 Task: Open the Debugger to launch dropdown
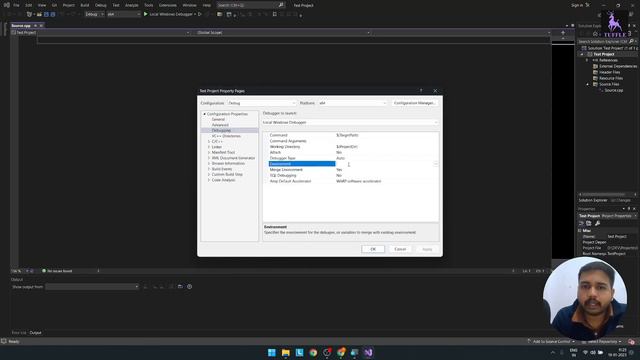(351, 122)
